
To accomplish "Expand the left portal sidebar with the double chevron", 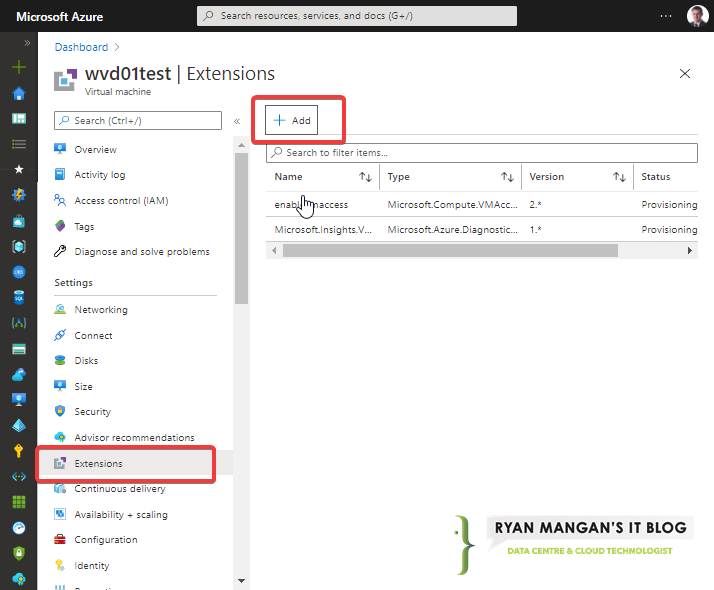I will [27, 43].
